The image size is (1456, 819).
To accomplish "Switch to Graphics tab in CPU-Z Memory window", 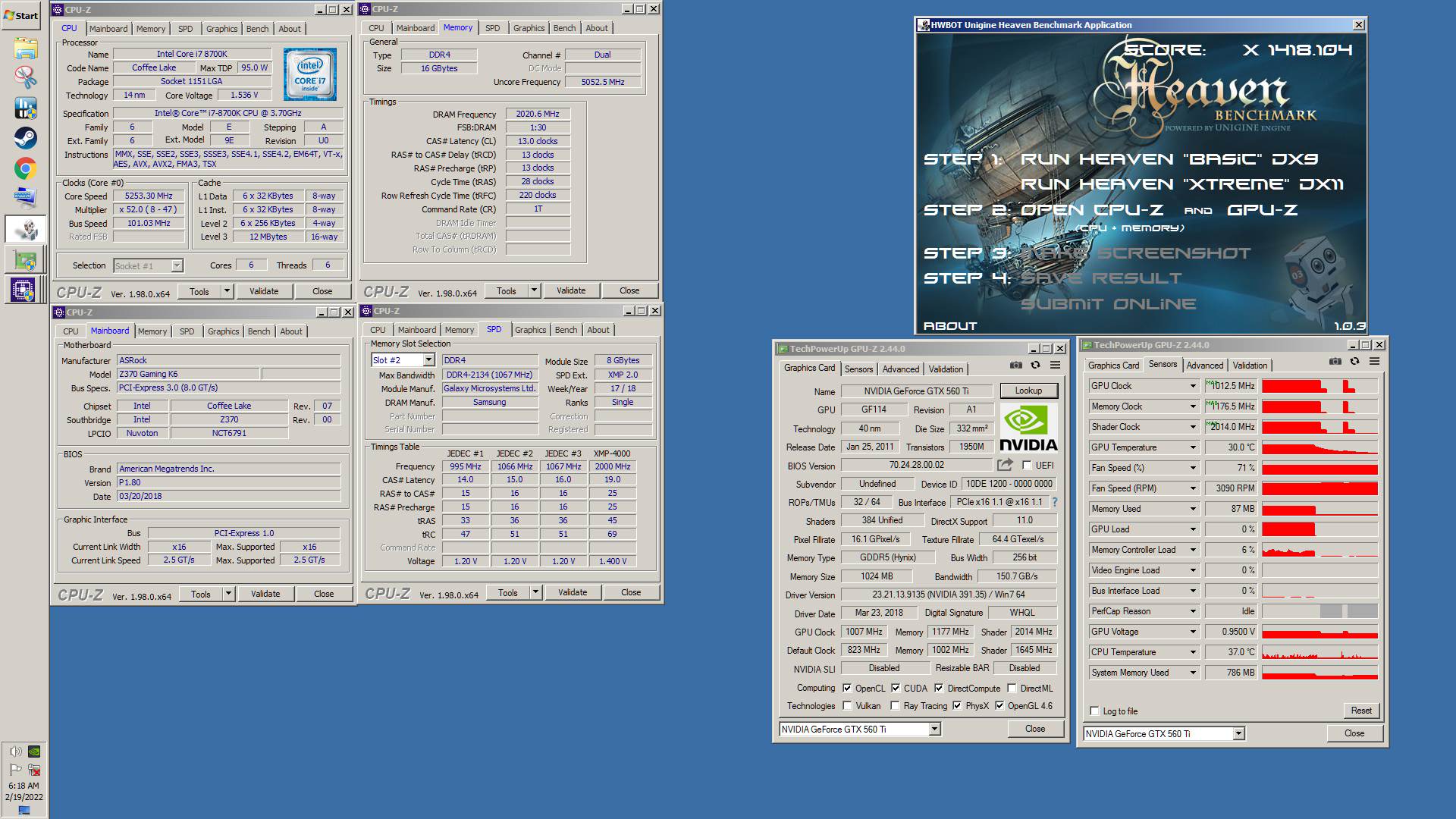I will (x=529, y=28).
